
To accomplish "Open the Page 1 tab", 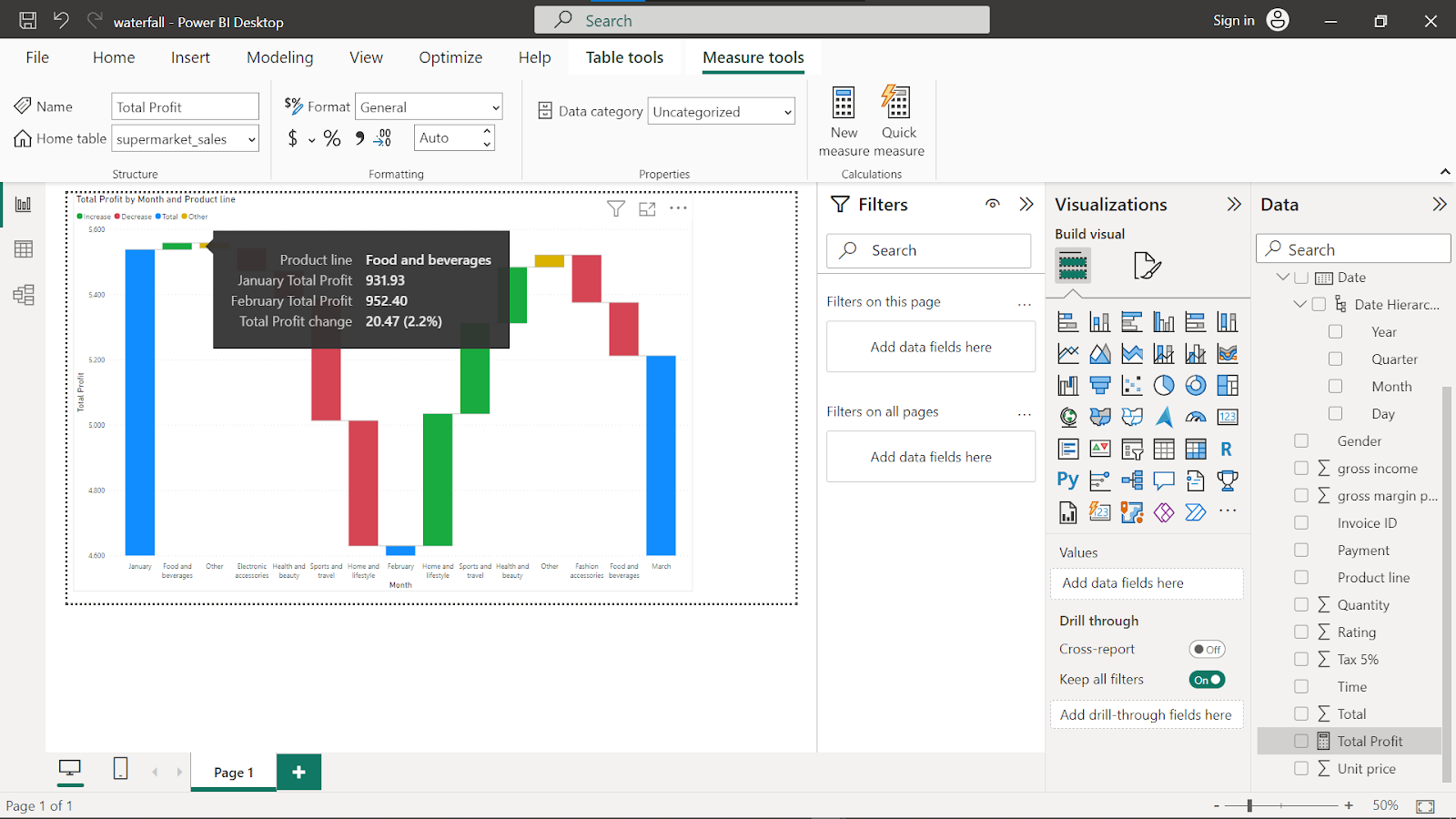I will pyautogui.click(x=234, y=772).
